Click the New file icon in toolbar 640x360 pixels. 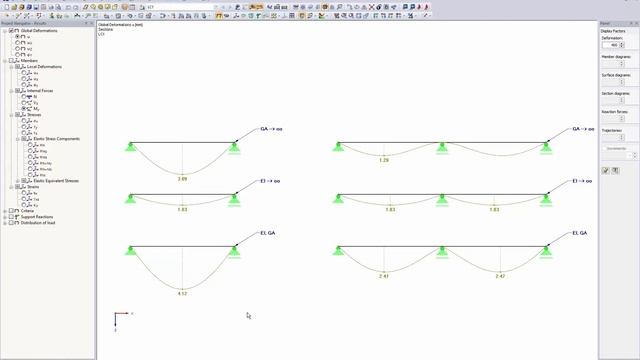tap(7, 7)
